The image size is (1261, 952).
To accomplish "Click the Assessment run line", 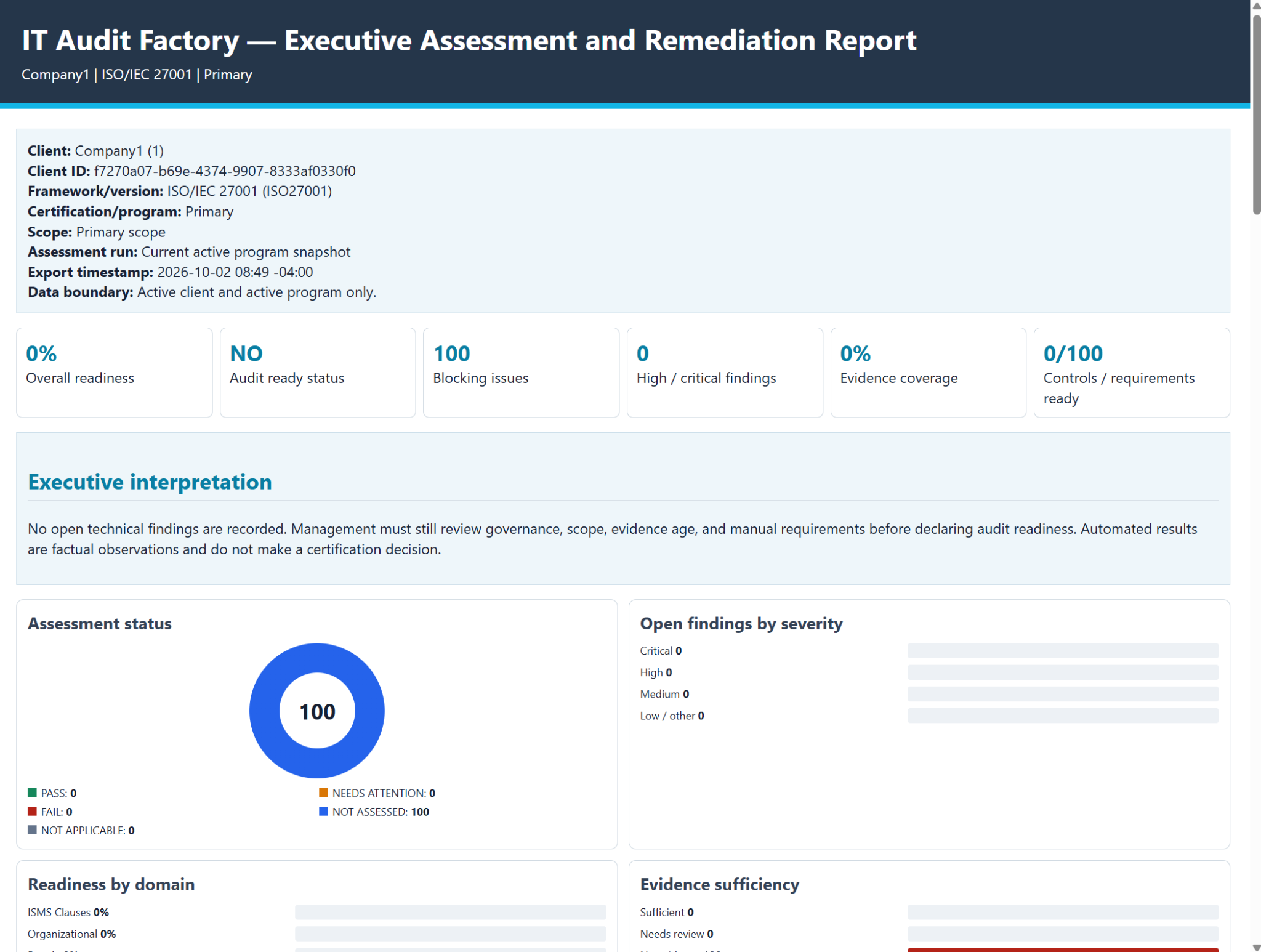I will pos(189,252).
